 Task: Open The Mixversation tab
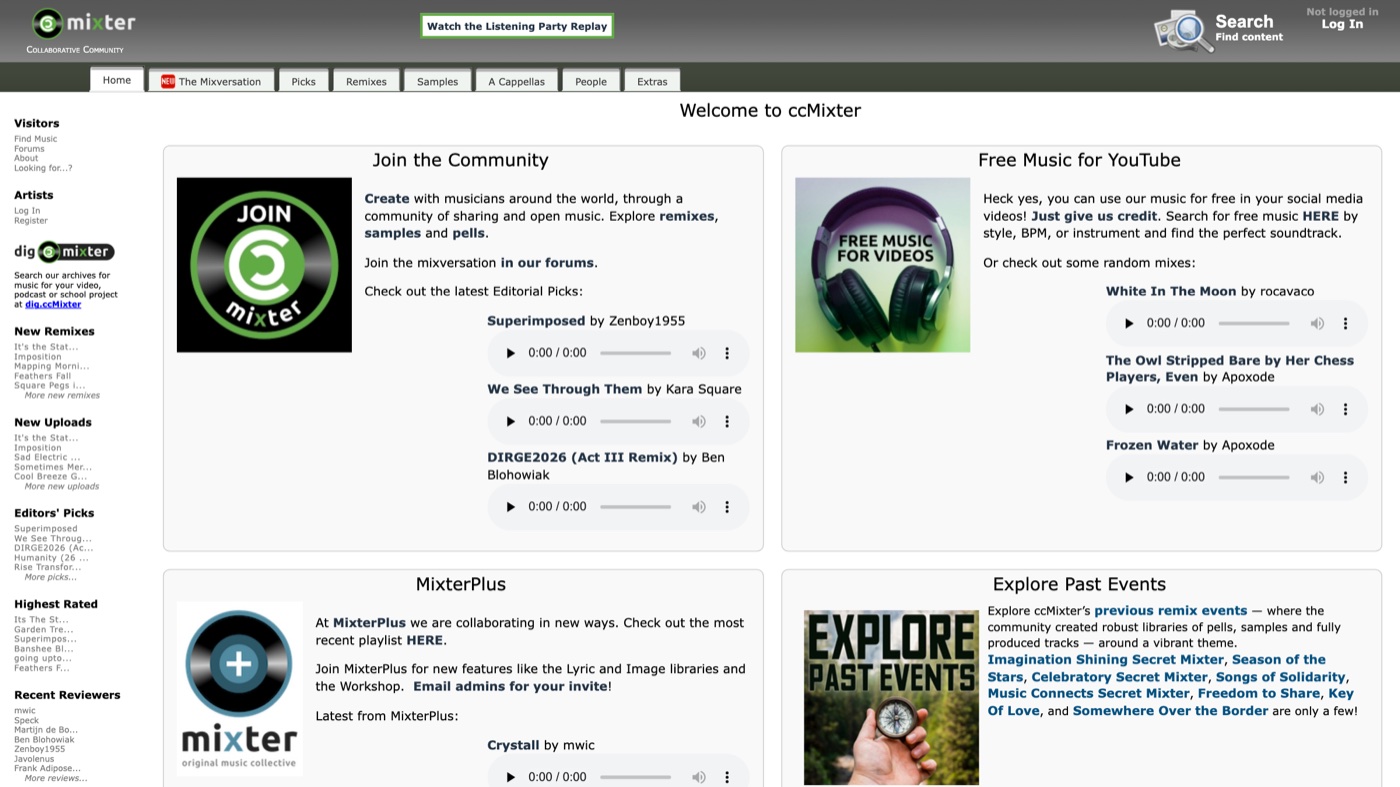(211, 81)
